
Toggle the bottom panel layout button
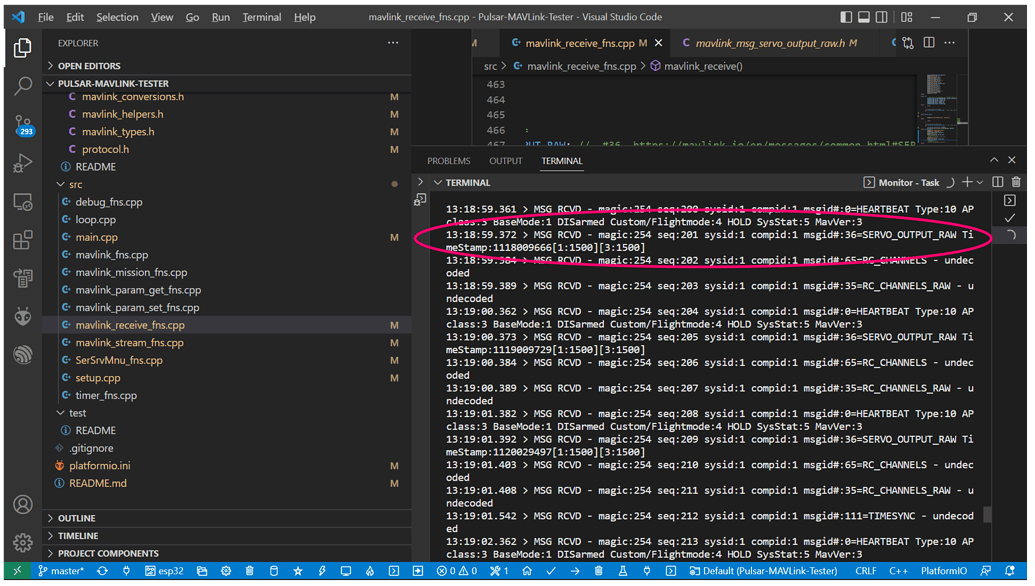point(864,17)
